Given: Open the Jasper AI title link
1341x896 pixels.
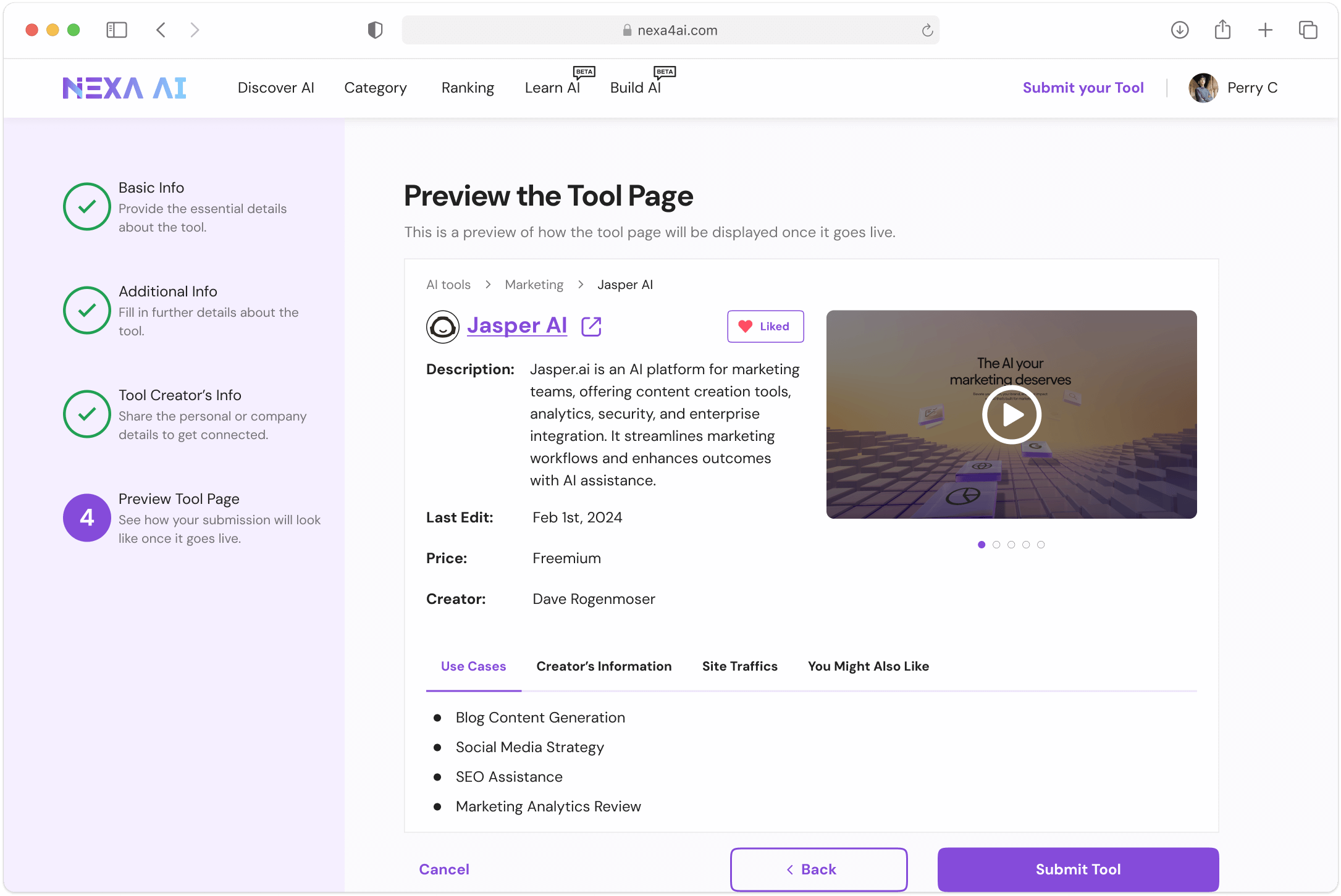Looking at the screenshot, I should (517, 325).
